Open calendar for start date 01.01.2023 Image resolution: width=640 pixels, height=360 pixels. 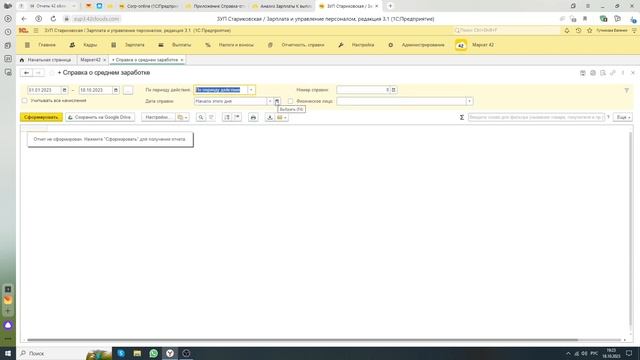[64, 90]
